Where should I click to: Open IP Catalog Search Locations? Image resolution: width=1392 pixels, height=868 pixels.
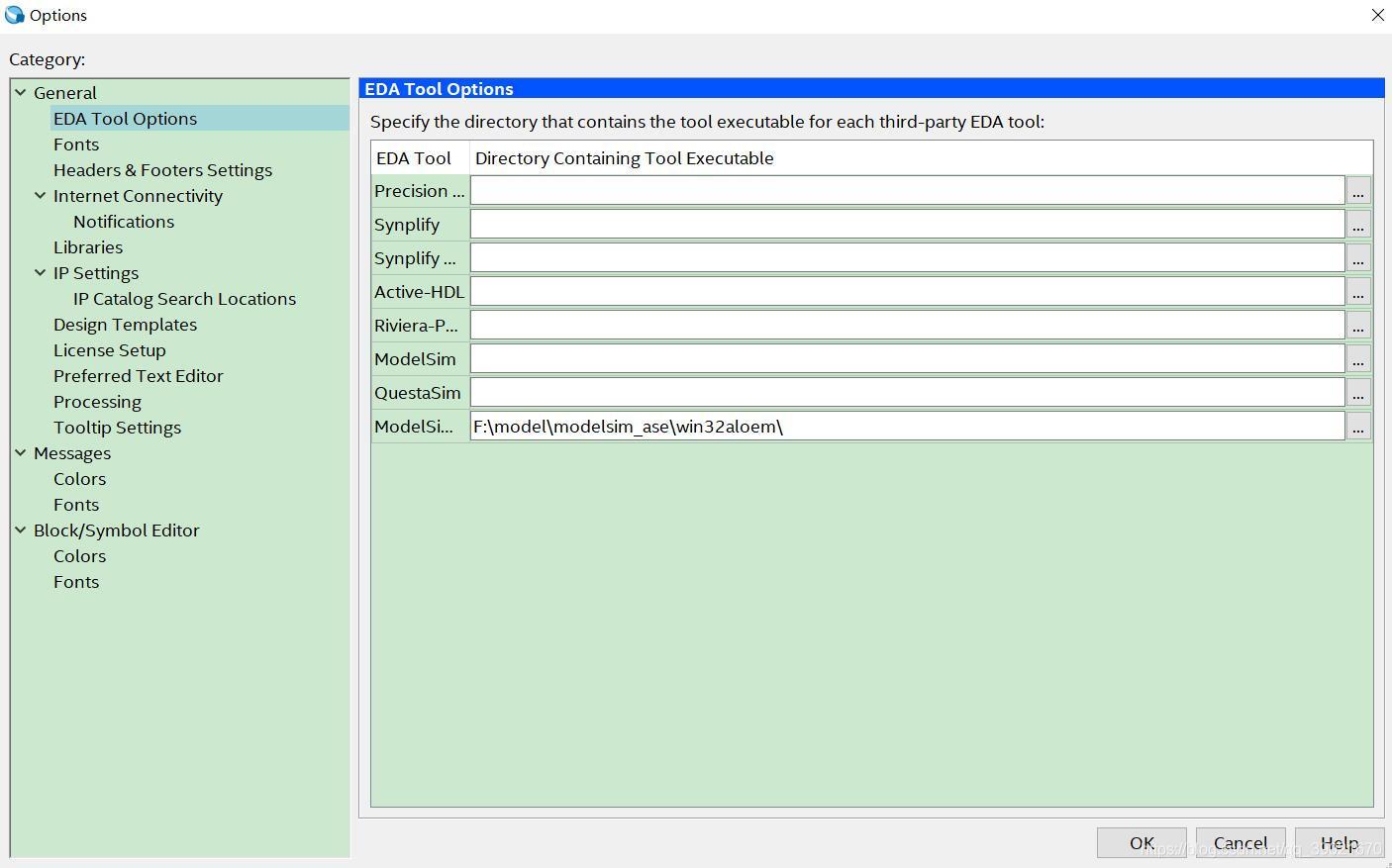(x=184, y=298)
